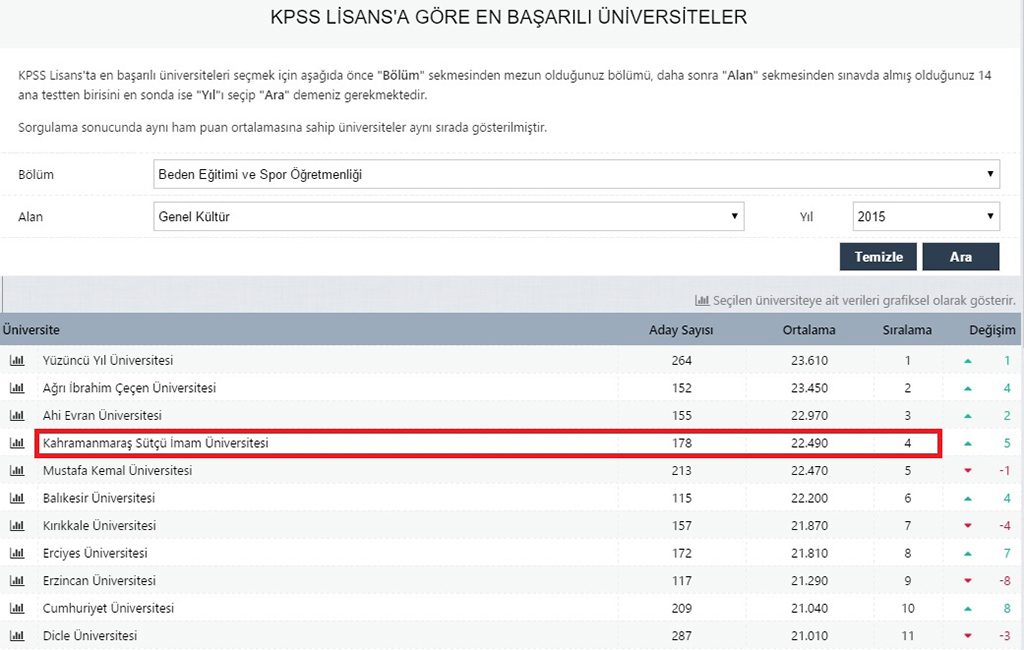The image size is (1024, 650).
Task: Click the Ara search button
Action: click(960, 257)
